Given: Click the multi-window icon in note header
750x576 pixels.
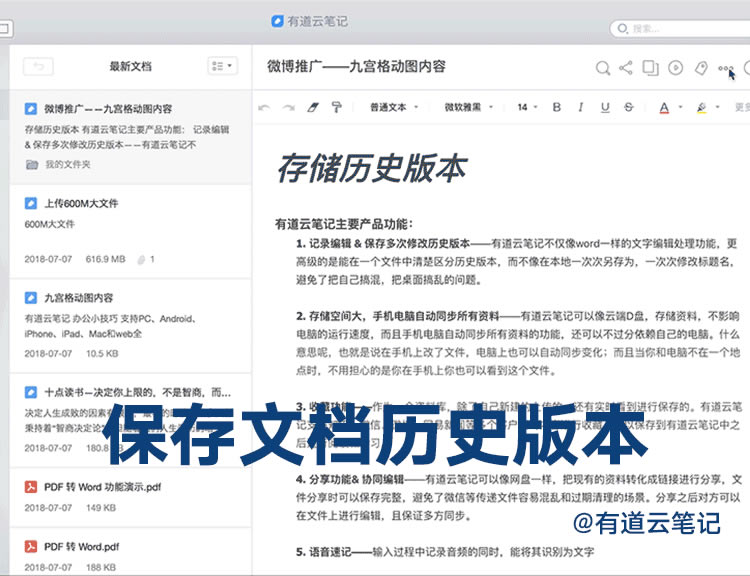Looking at the screenshot, I should coord(651,68).
